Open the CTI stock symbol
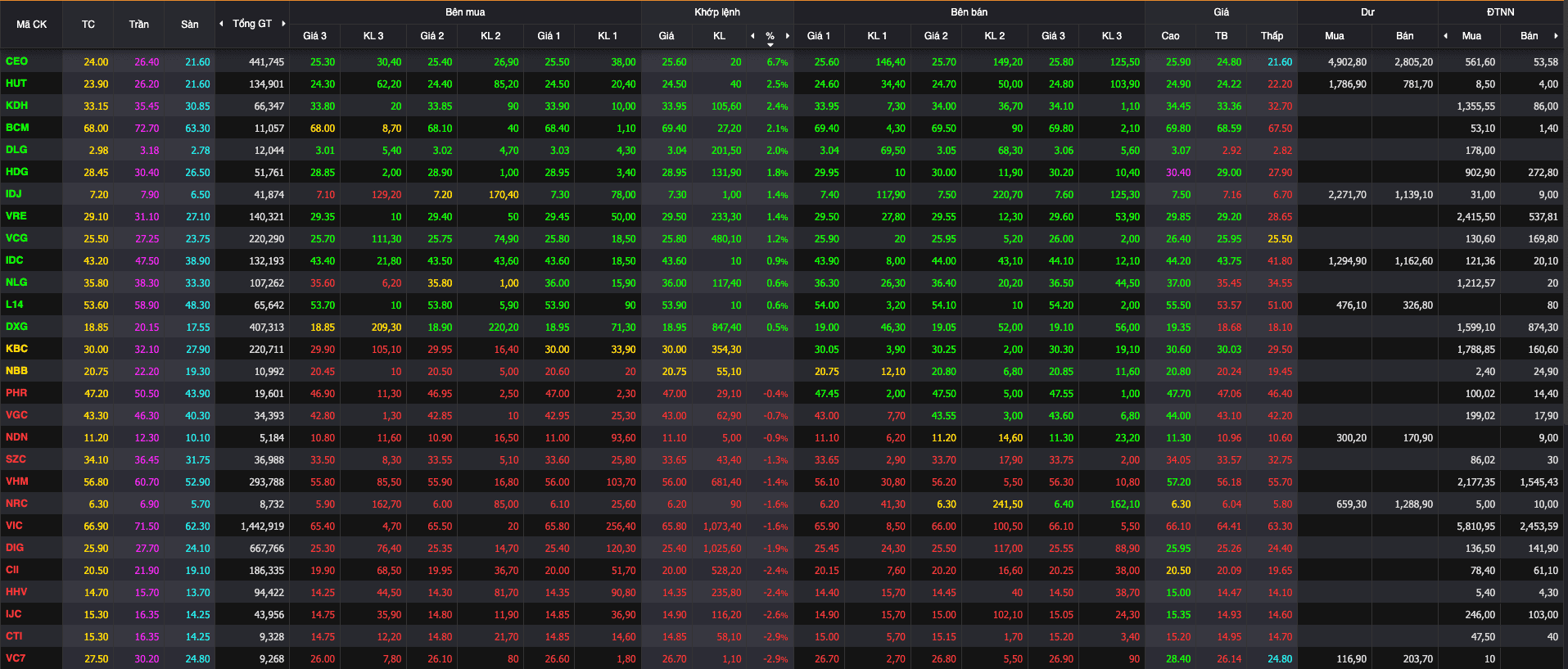Image resolution: width=1568 pixels, height=669 pixels. 14,636
